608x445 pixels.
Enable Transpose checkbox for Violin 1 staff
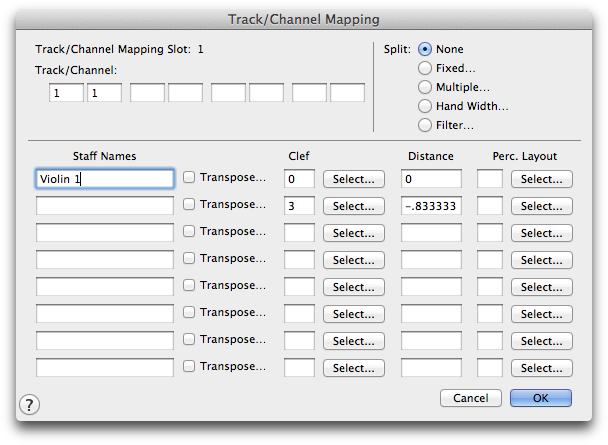point(189,178)
